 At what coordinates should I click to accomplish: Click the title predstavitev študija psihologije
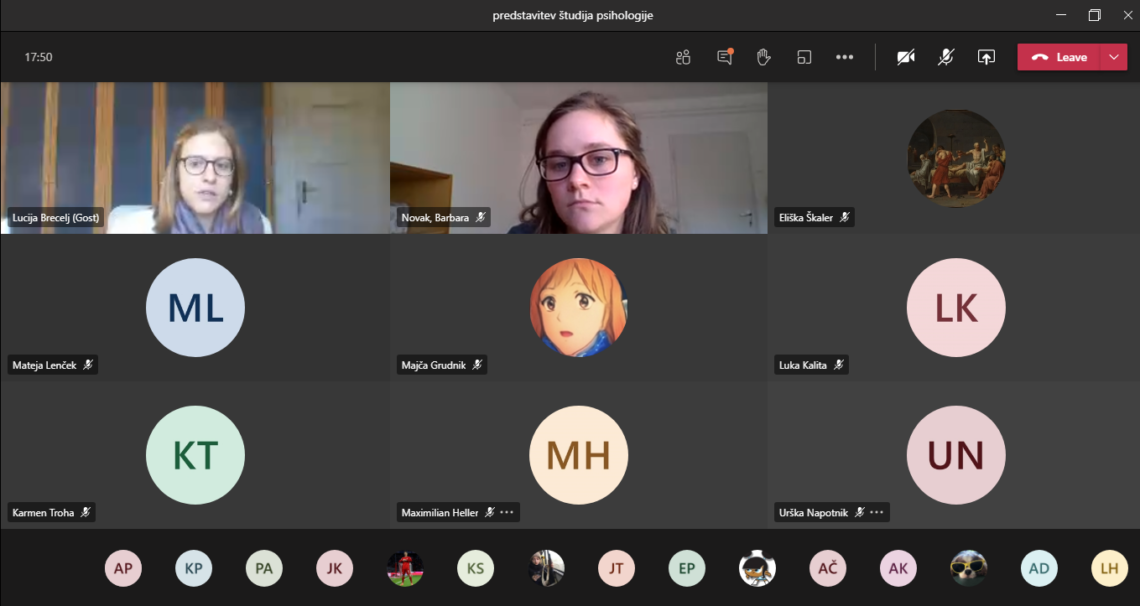[x=573, y=15]
